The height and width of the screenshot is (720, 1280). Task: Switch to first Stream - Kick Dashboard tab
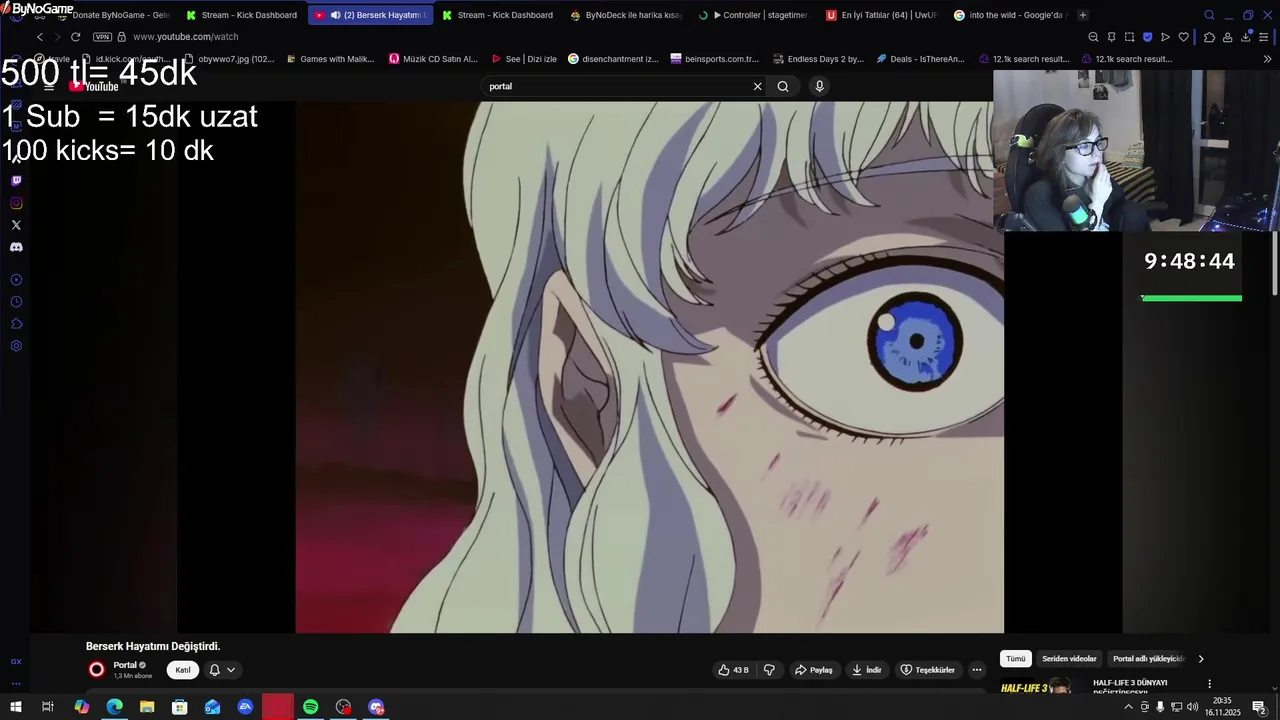click(242, 15)
